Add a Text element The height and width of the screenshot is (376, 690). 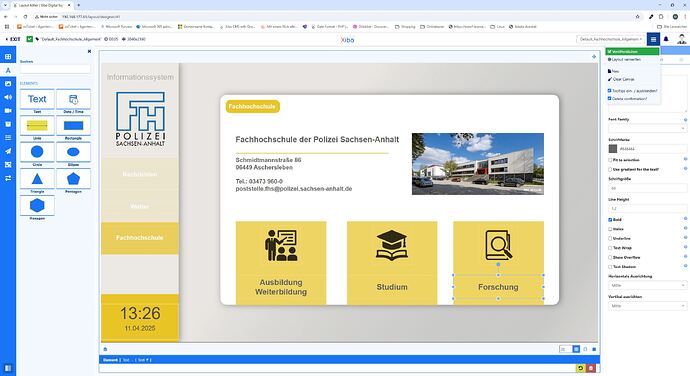pyautogui.click(x=37, y=99)
